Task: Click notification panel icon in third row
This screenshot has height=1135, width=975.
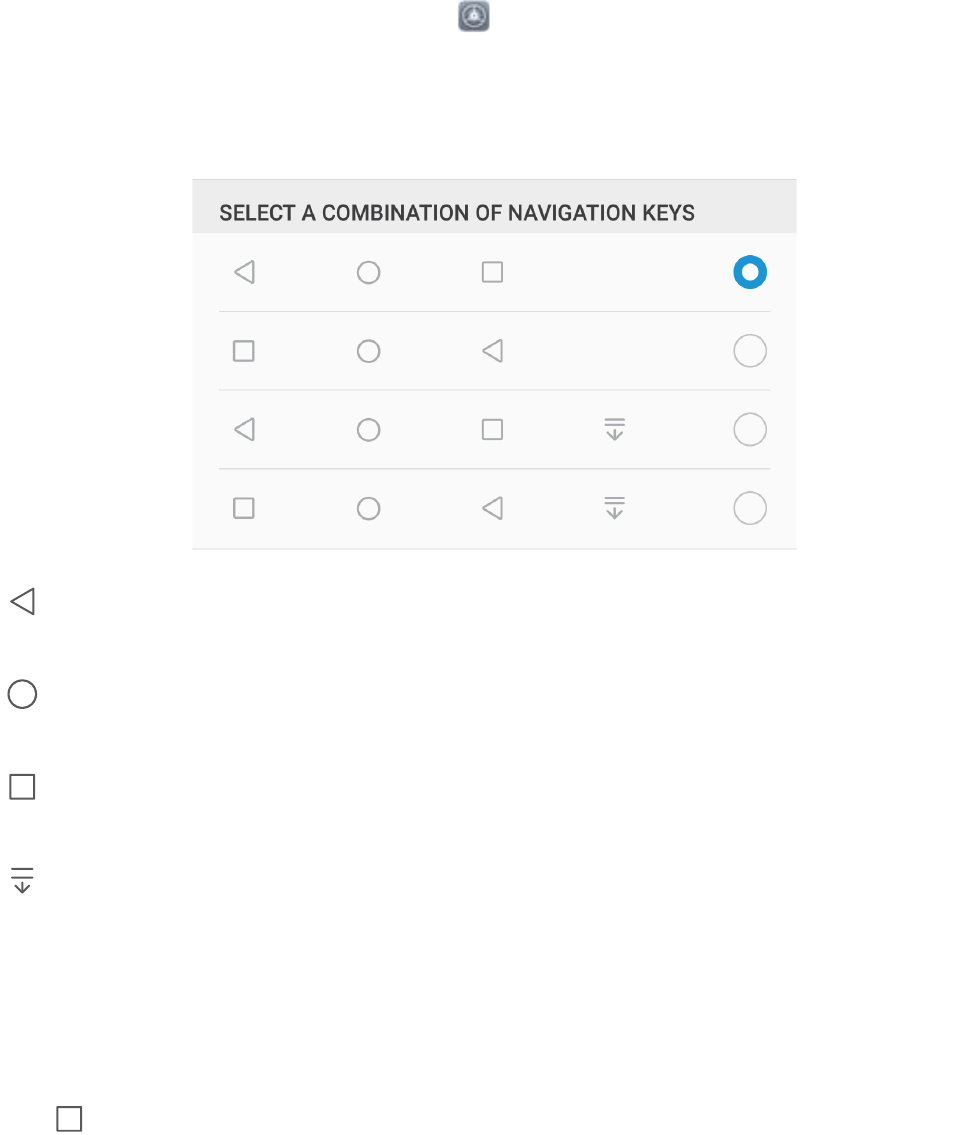Action: (615, 430)
